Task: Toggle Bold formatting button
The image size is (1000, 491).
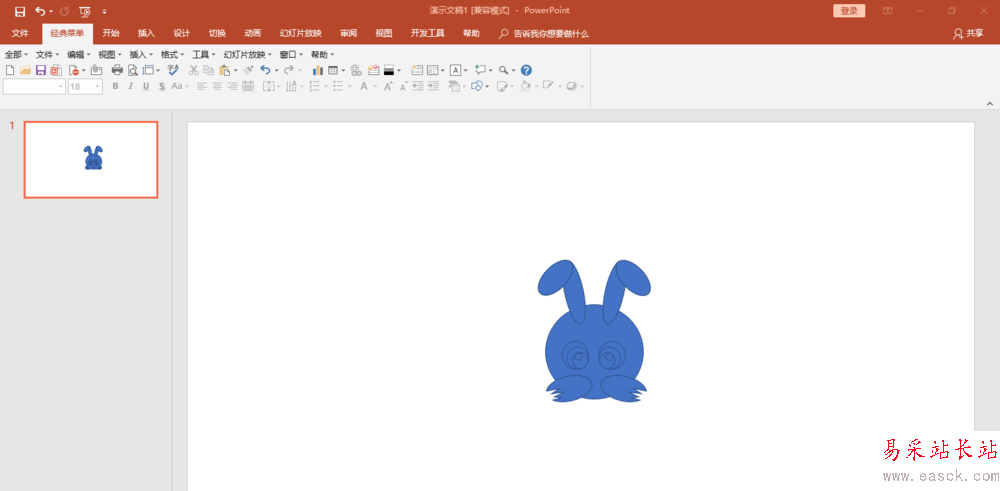Action: pyautogui.click(x=115, y=86)
